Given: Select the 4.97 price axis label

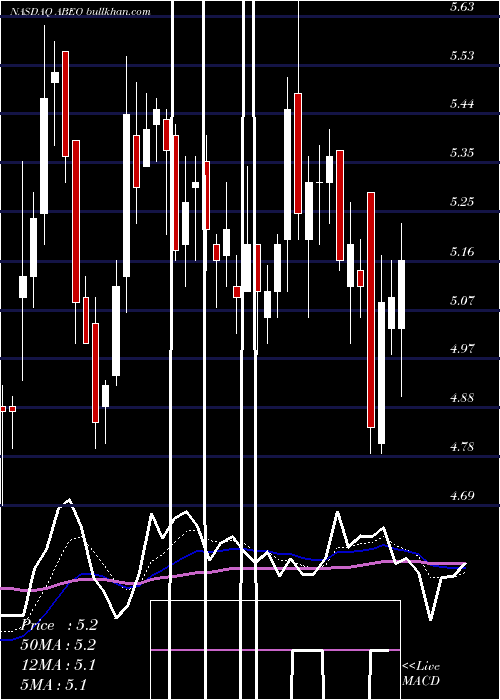Looking at the screenshot, I should click(x=462, y=348).
